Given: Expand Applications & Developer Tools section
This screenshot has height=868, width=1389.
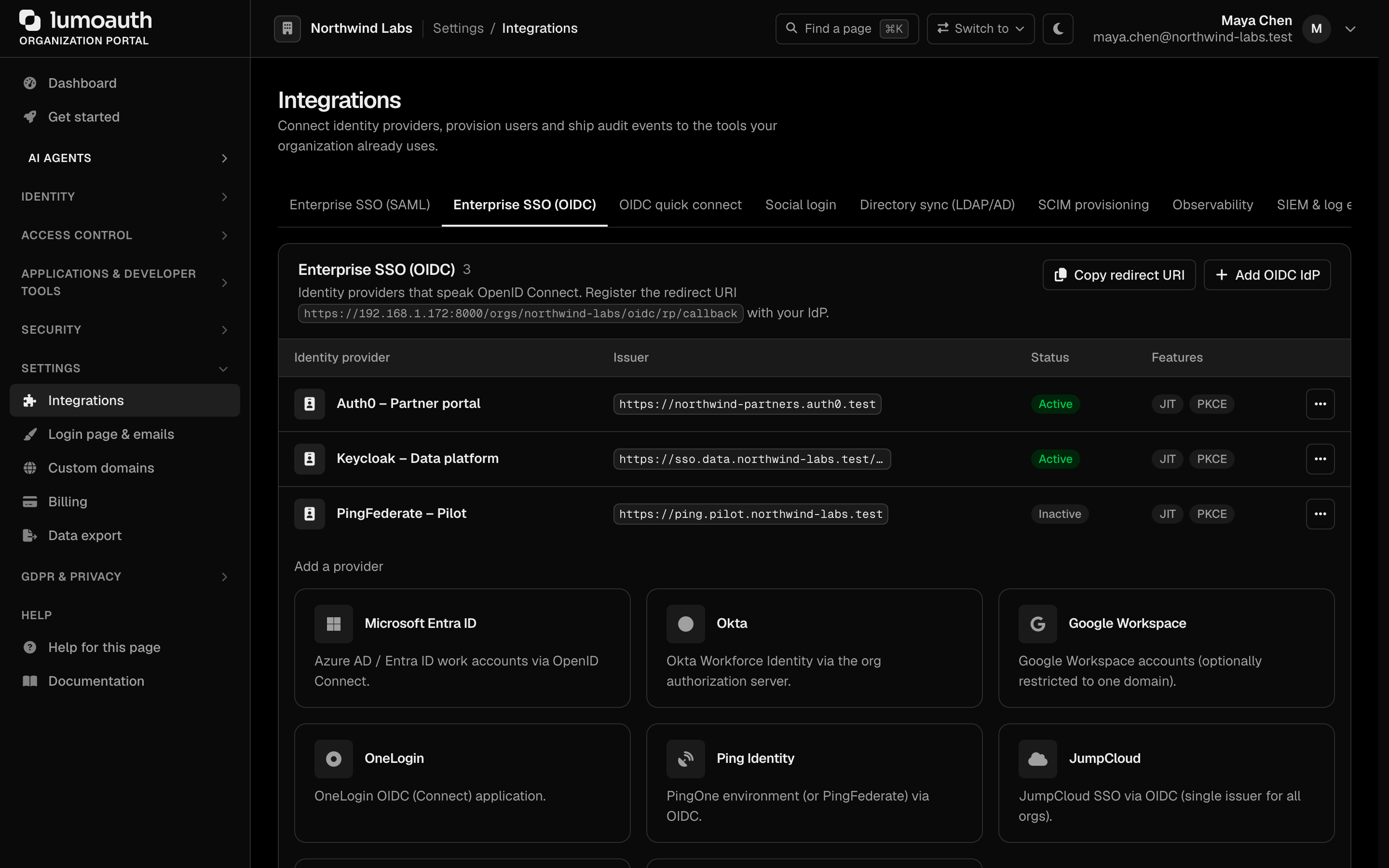Looking at the screenshot, I should 124,283.
